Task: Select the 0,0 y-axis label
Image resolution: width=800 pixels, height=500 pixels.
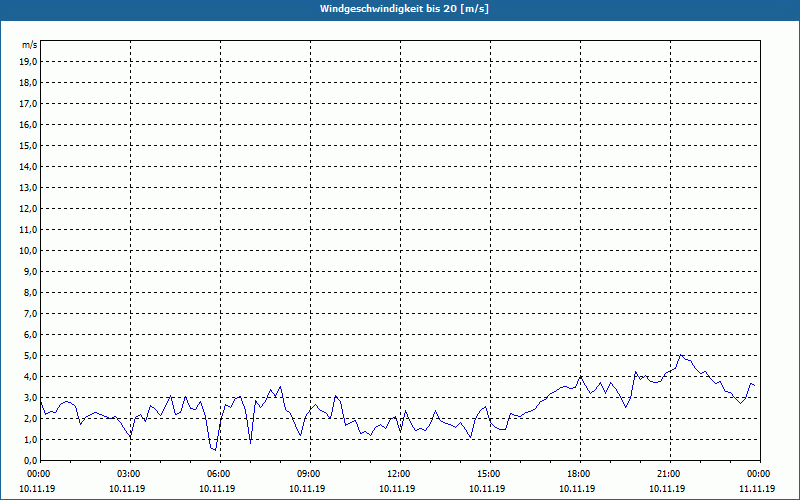Action: 31,460
